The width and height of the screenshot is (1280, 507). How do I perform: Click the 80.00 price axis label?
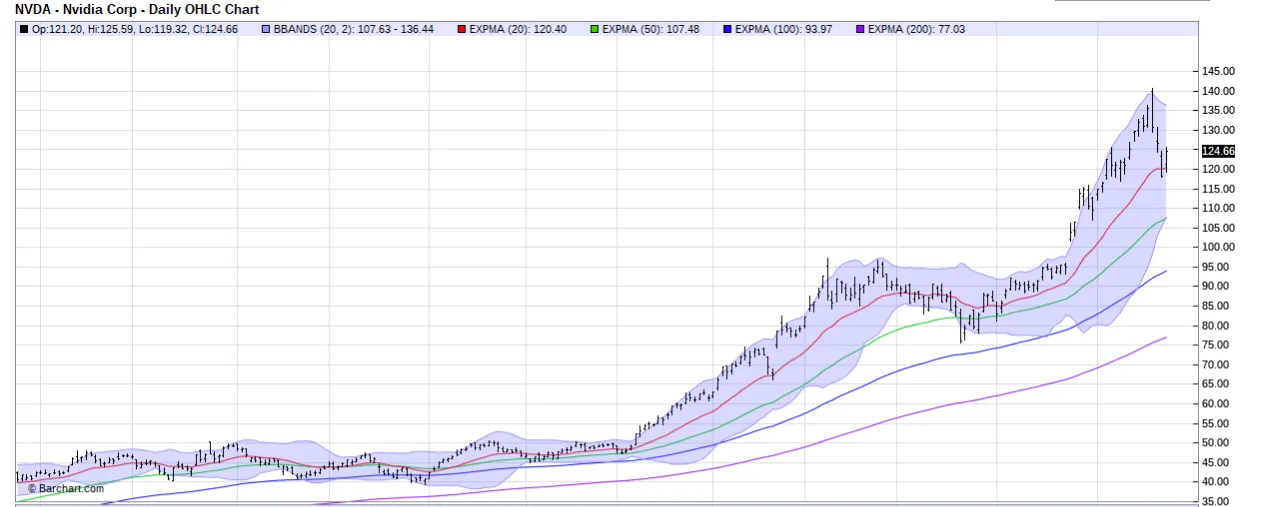pos(1218,326)
